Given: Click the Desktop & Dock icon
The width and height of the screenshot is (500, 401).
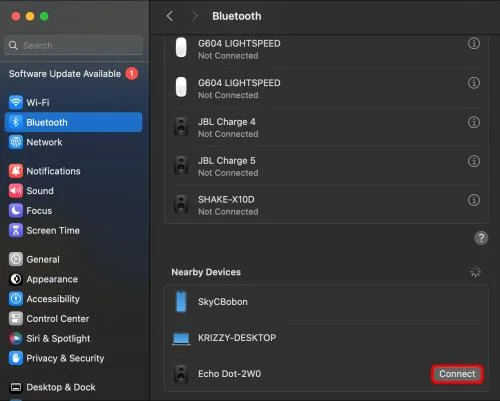Looking at the screenshot, I should pyautogui.click(x=16, y=387).
